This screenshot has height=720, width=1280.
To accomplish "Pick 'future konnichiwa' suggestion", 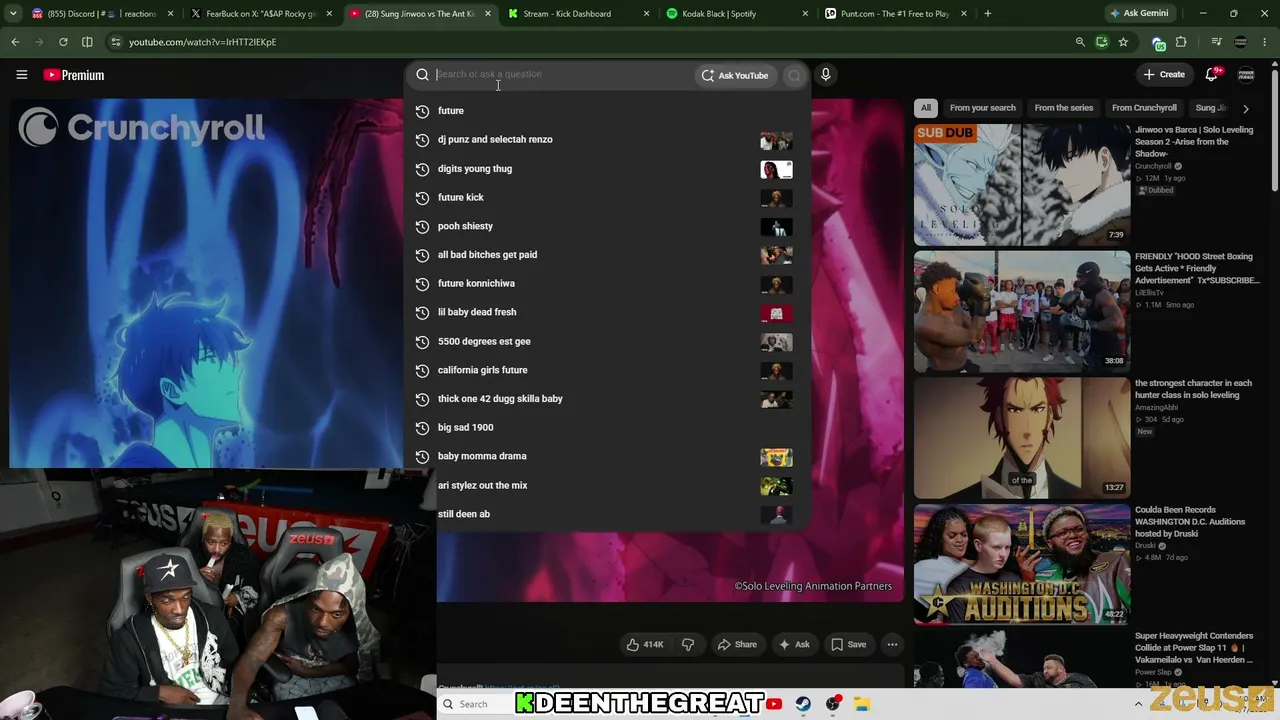I will (606, 284).
